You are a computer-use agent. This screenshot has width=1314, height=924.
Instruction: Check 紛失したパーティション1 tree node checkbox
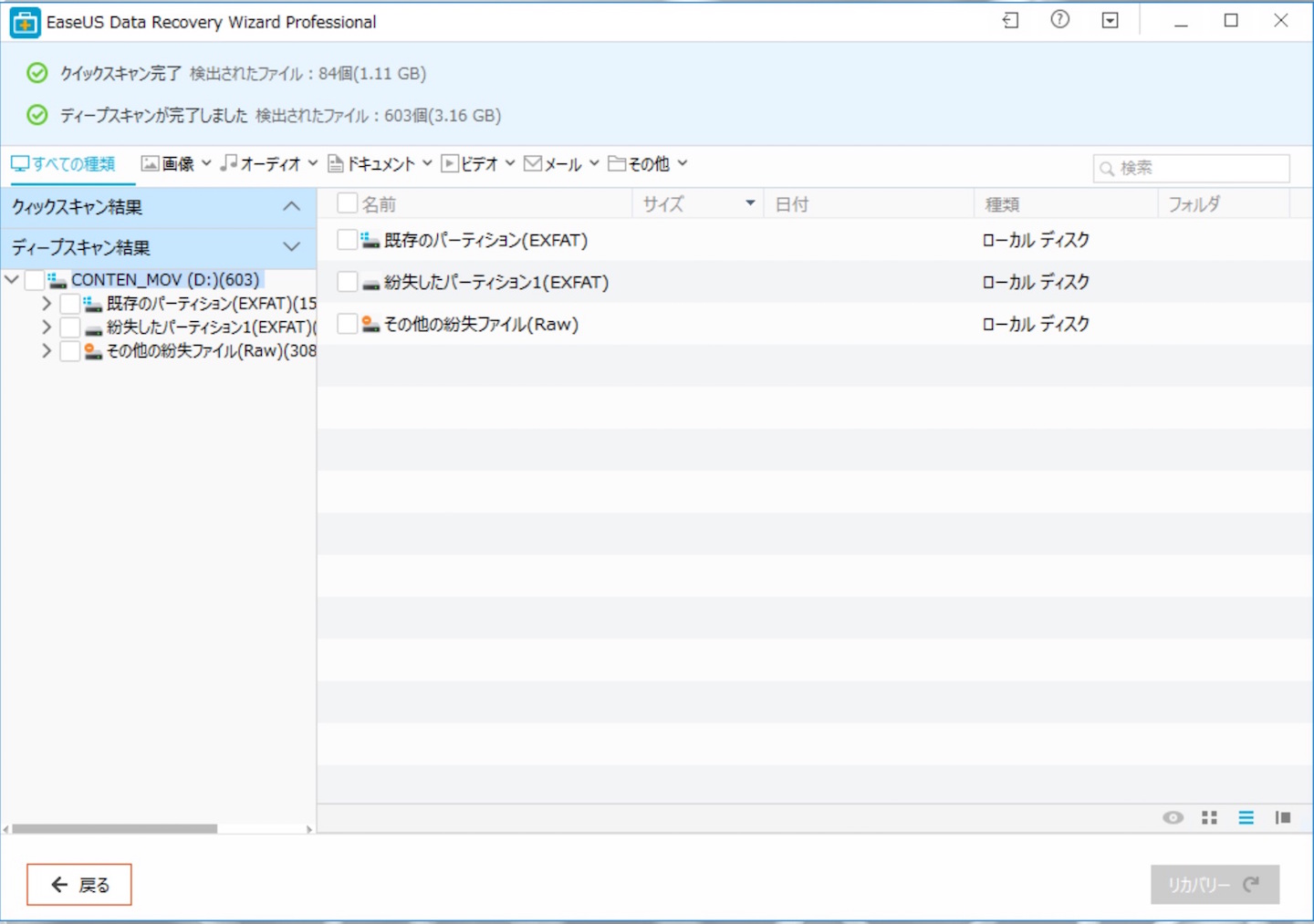pos(69,327)
